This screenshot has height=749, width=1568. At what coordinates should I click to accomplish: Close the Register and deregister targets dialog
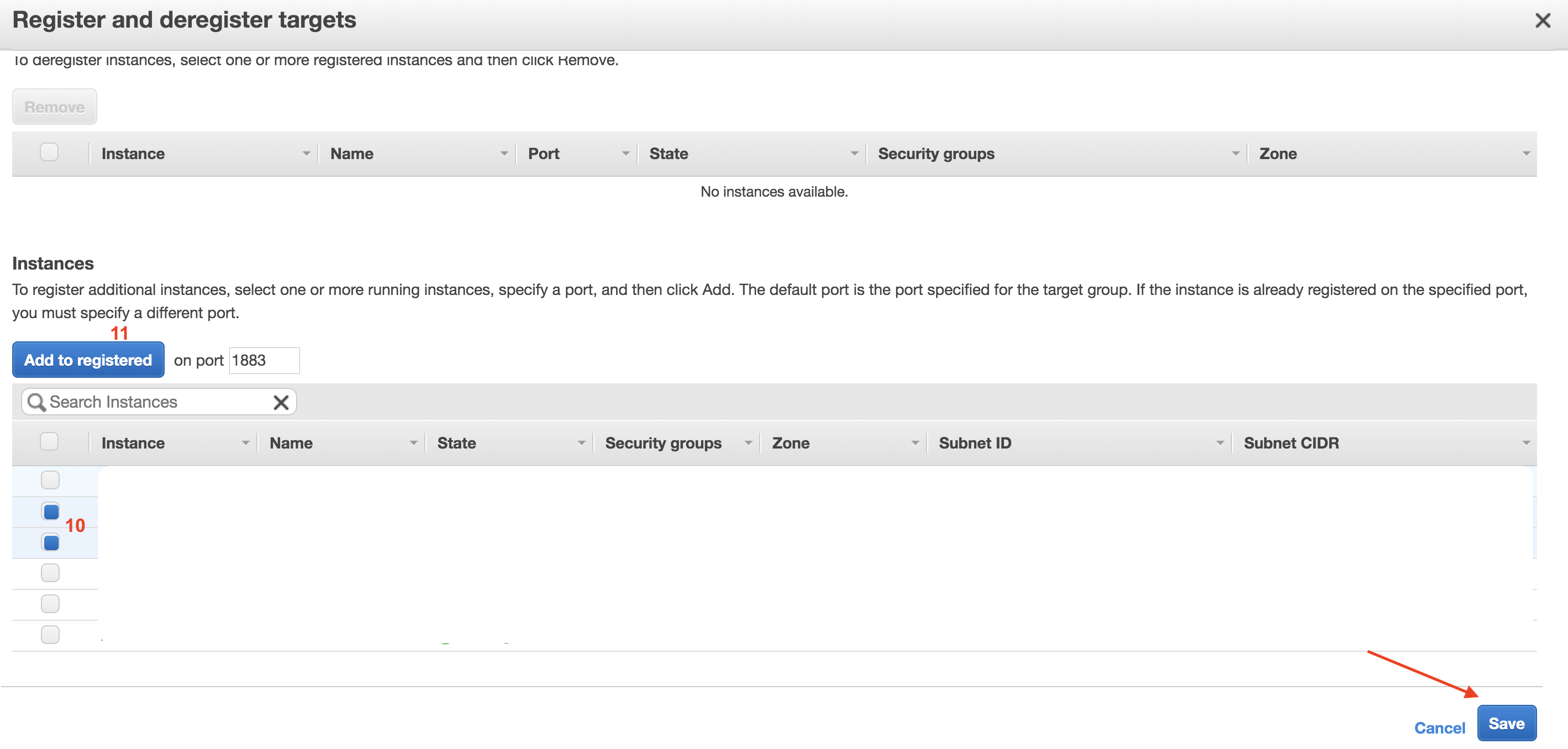coord(1543,20)
